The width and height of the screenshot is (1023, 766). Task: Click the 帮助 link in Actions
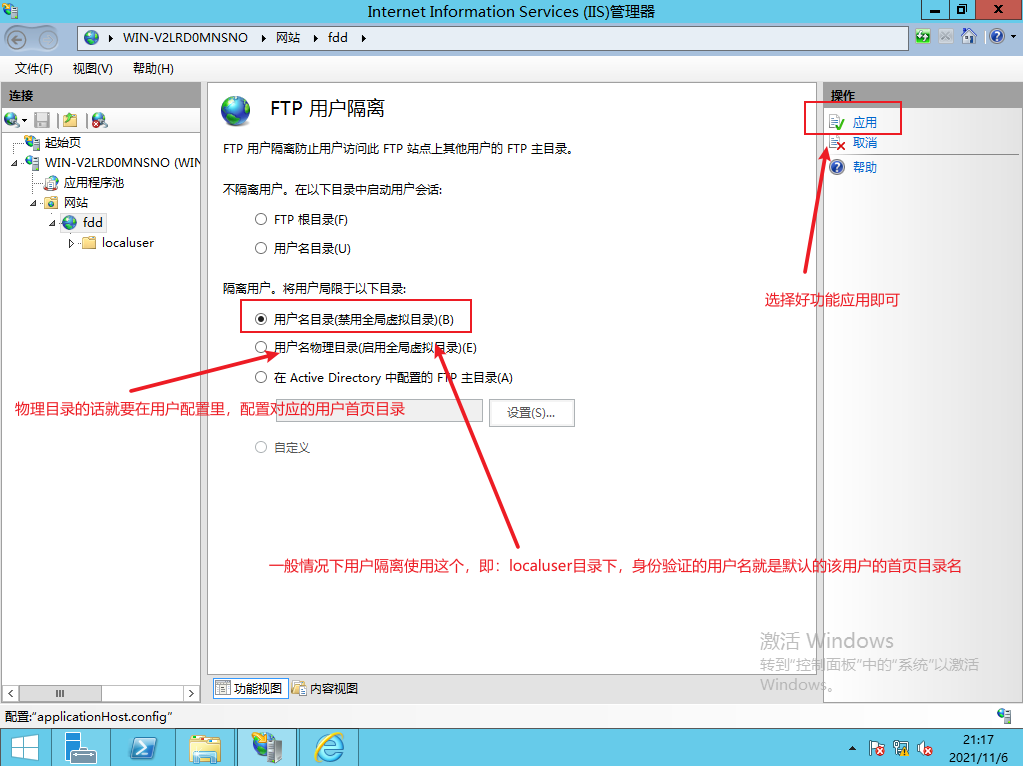864,167
